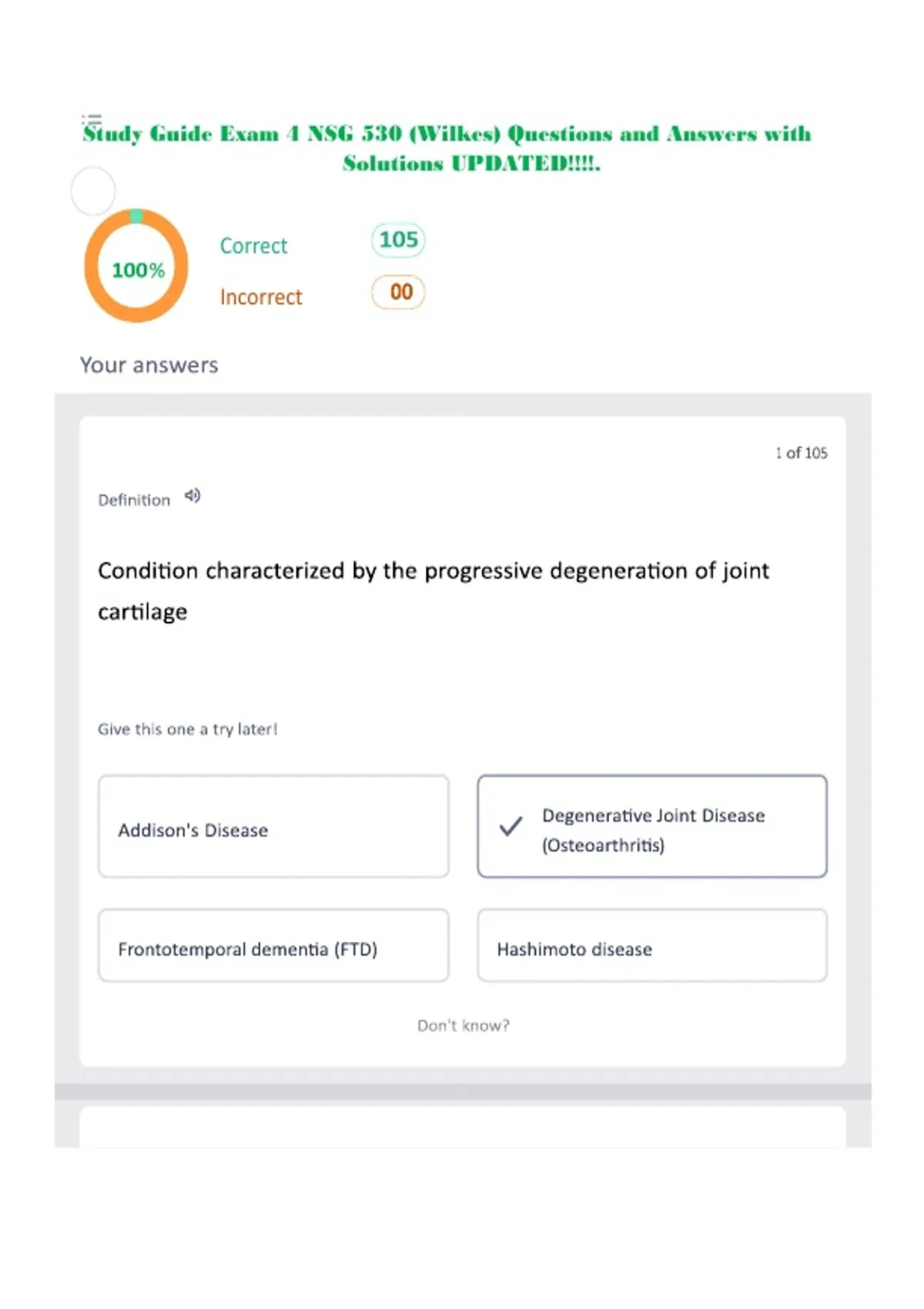Screen dimensions: 924x1309
Task: Open the list menu icon above the title
Action: pyautogui.click(x=92, y=119)
